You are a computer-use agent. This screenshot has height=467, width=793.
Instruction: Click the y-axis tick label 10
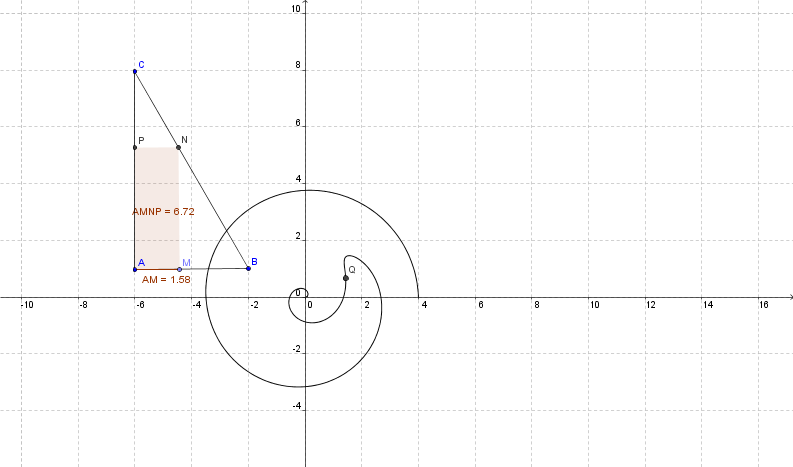coord(295,8)
